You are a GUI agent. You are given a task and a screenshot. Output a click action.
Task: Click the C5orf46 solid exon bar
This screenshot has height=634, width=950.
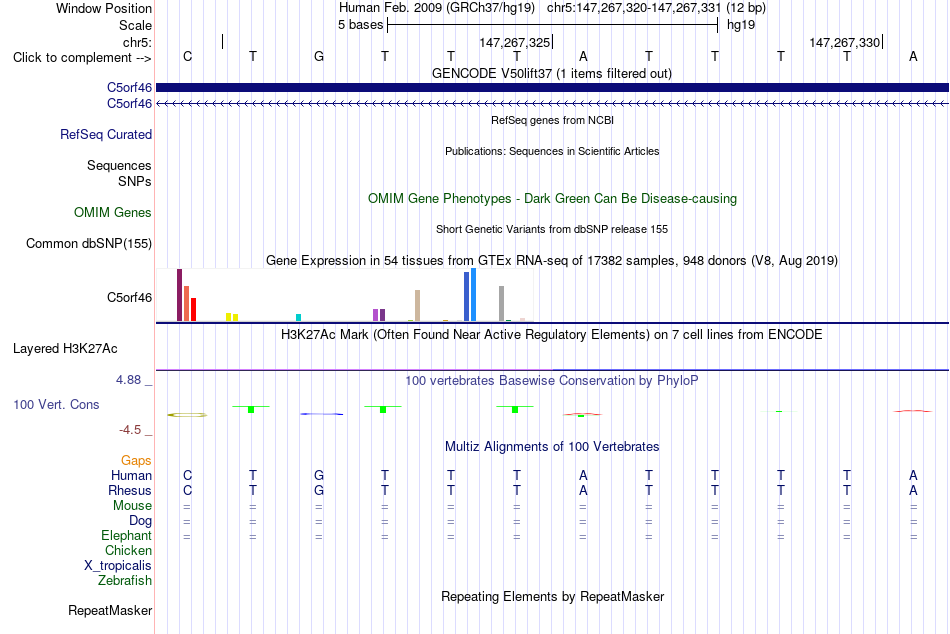tap(552, 87)
